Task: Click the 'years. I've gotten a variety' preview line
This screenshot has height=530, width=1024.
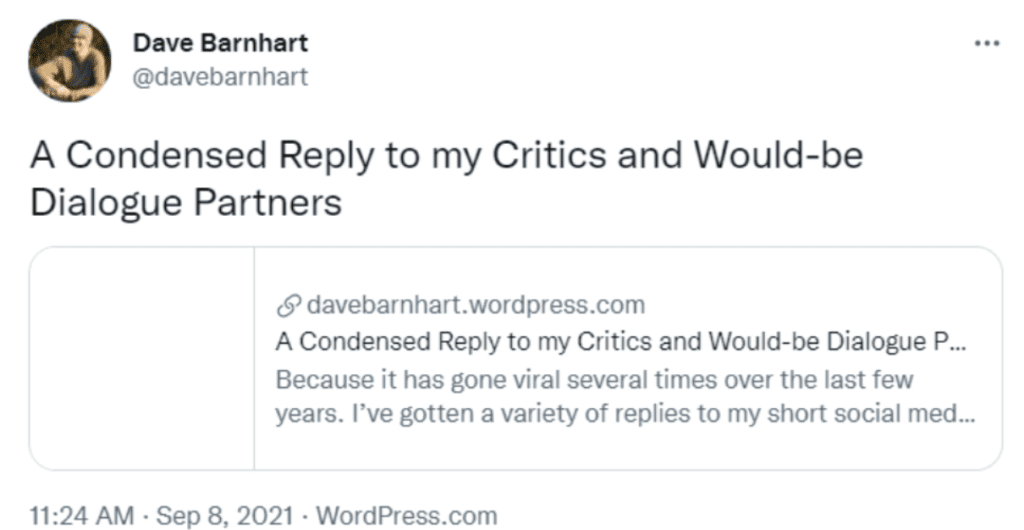Action: coord(610,414)
